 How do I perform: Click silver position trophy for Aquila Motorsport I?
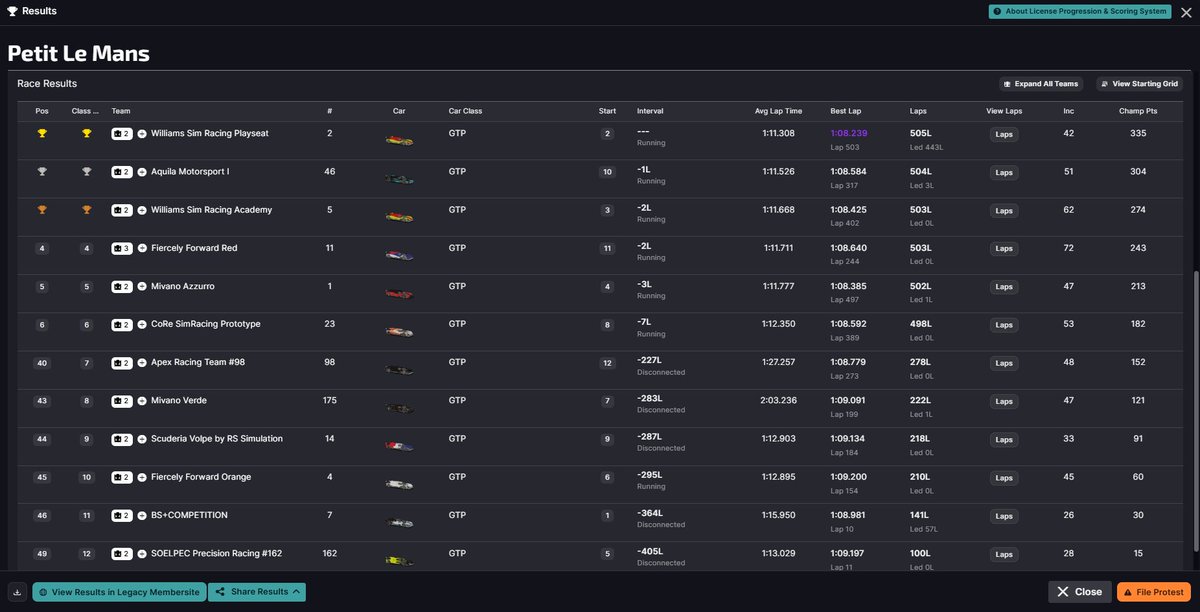[x=42, y=172]
